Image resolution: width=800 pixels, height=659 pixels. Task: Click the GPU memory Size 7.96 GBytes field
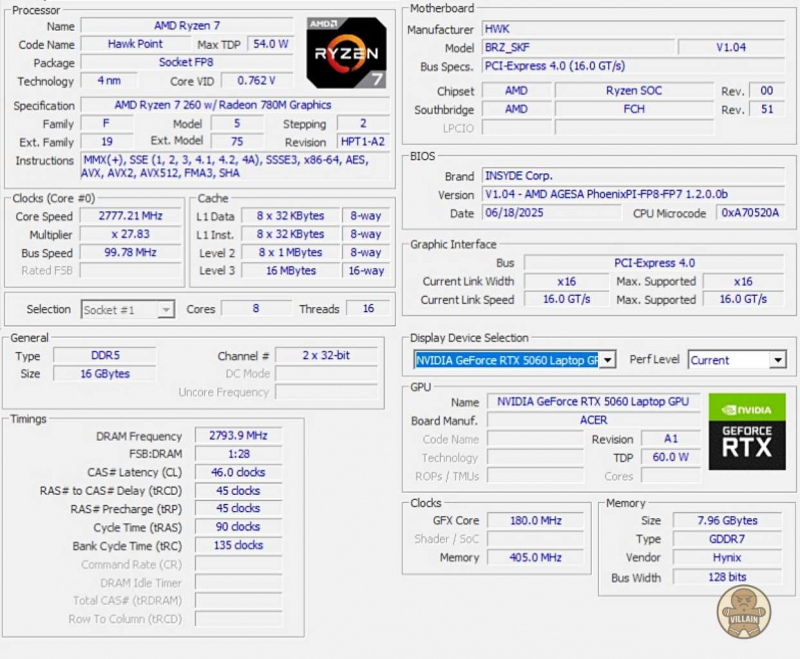point(727,521)
